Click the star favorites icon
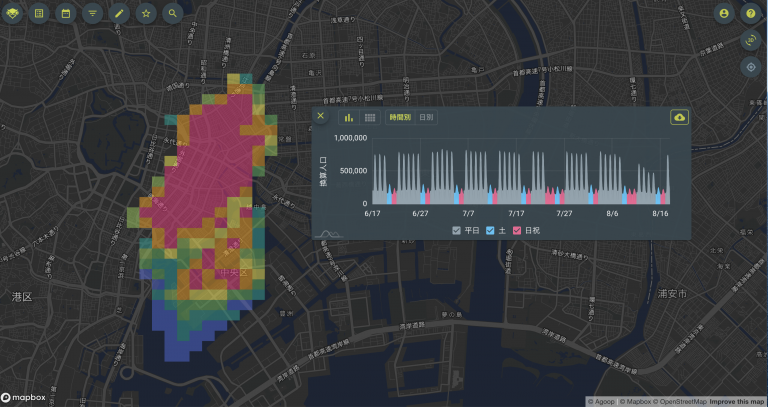The image size is (768, 407). point(147,14)
